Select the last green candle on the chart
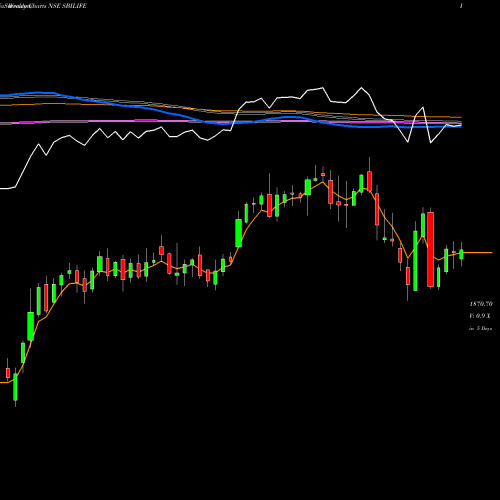500x500 pixels. [461, 254]
